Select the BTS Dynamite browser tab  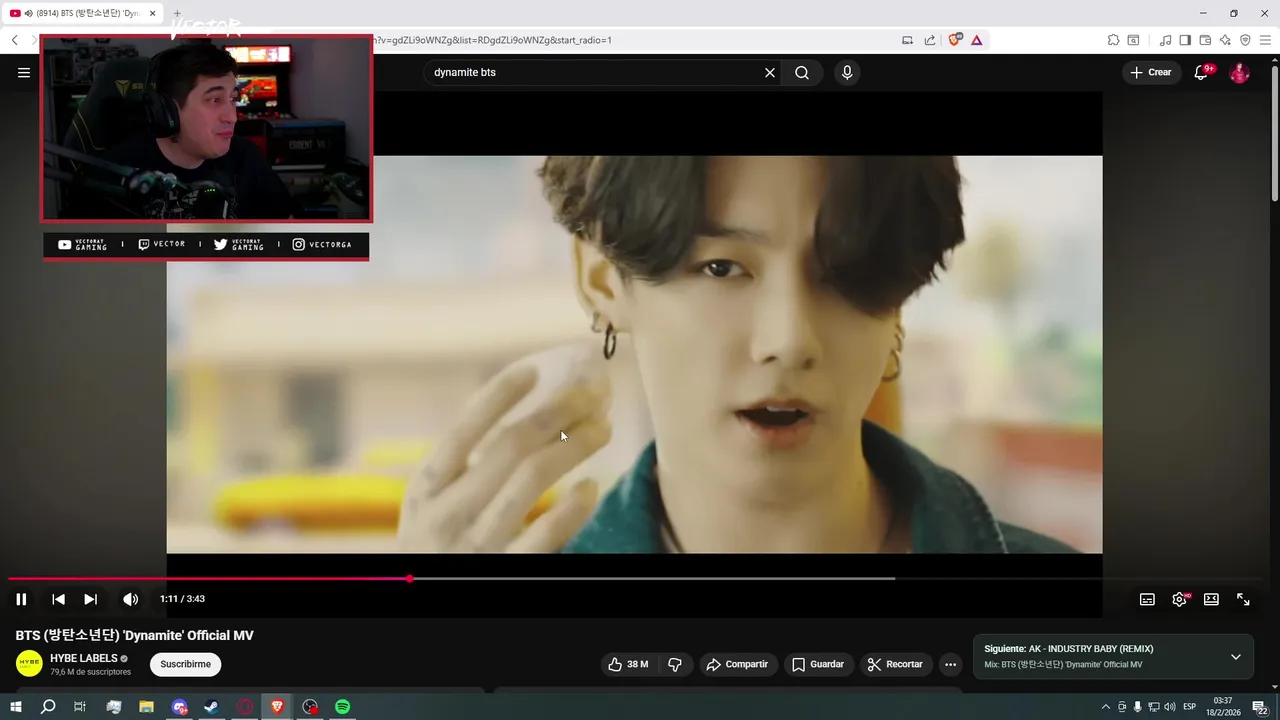(x=82, y=14)
